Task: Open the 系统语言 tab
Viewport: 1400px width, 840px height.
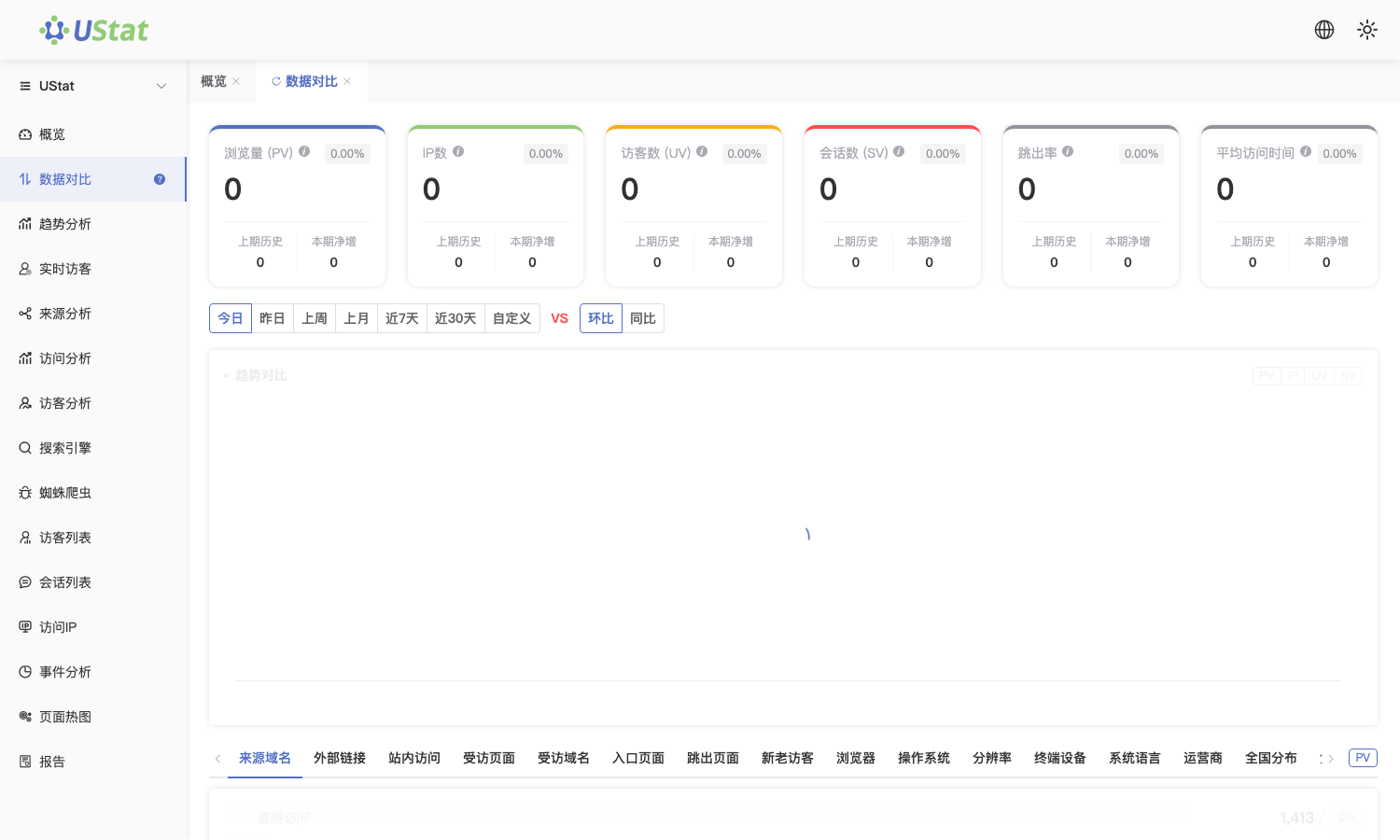Action: pos(1135,758)
